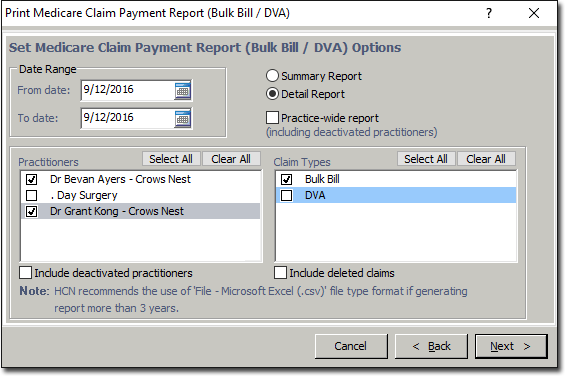Click Select All for Practitioners
565x376 pixels.
coord(171,159)
